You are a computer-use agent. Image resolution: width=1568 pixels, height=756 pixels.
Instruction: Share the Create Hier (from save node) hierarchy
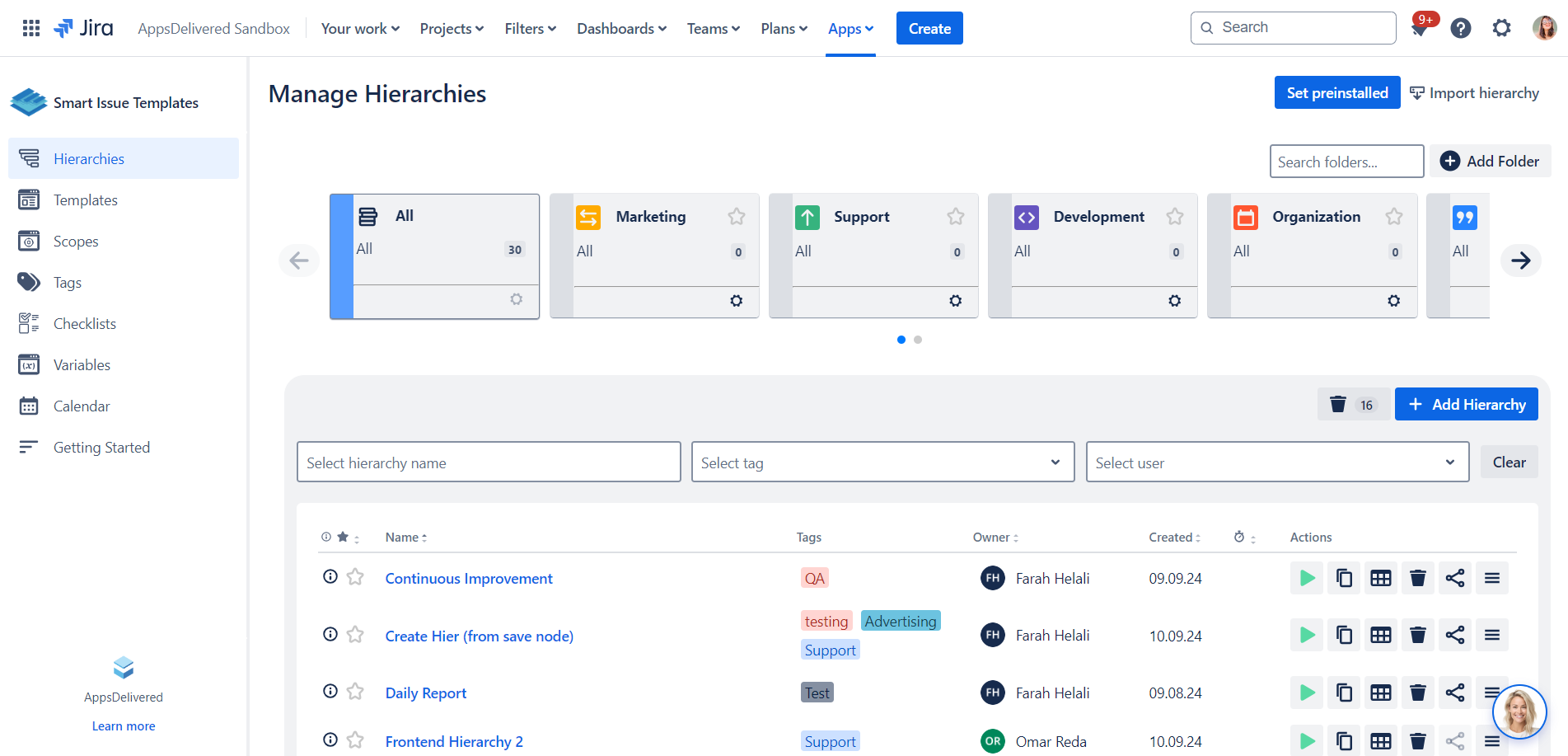tap(1455, 635)
